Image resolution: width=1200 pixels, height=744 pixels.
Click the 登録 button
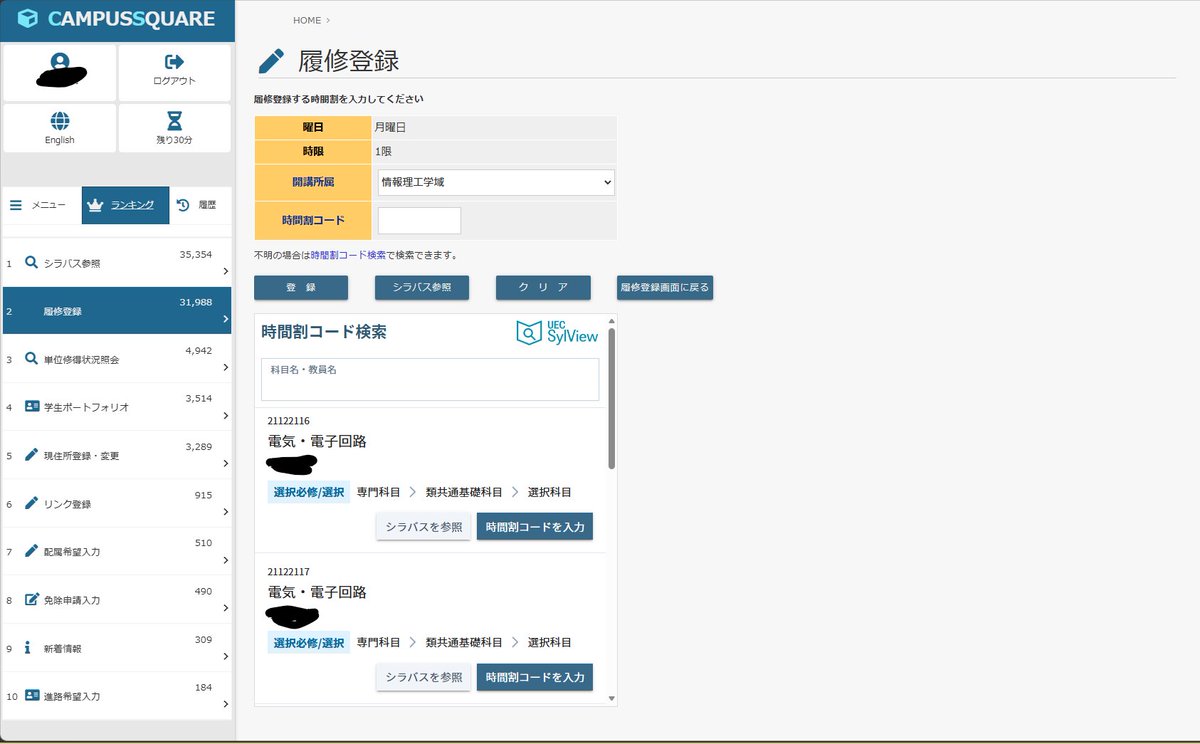click(x=301, y=287)
